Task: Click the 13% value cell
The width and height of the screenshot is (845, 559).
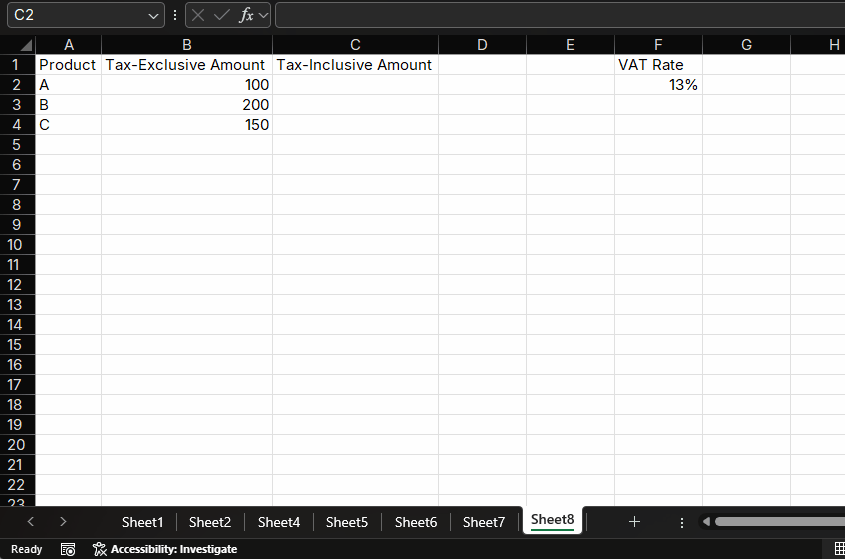Action: click(x=658, y=85)
